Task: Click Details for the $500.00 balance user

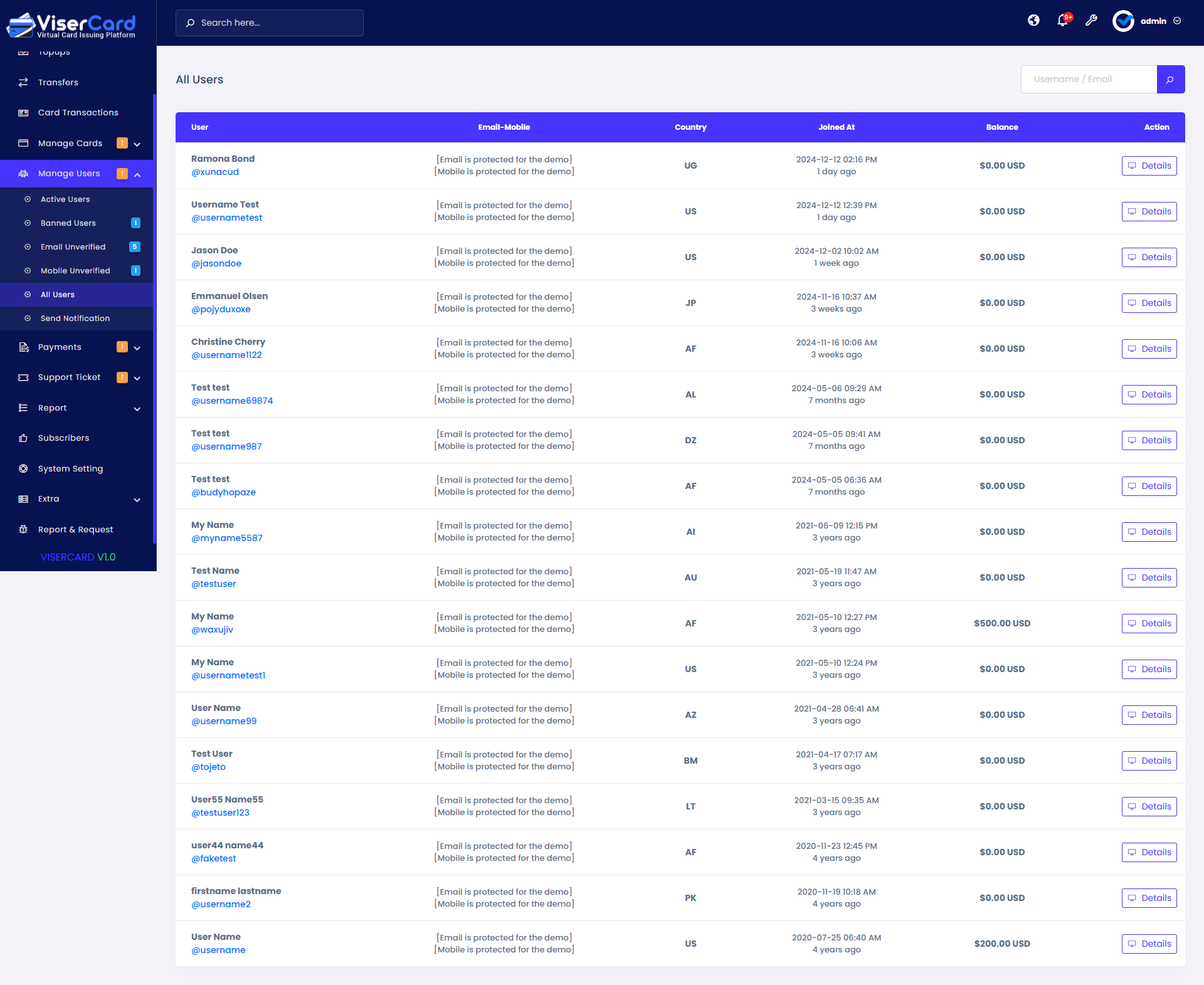Action: coord(1149,624)
